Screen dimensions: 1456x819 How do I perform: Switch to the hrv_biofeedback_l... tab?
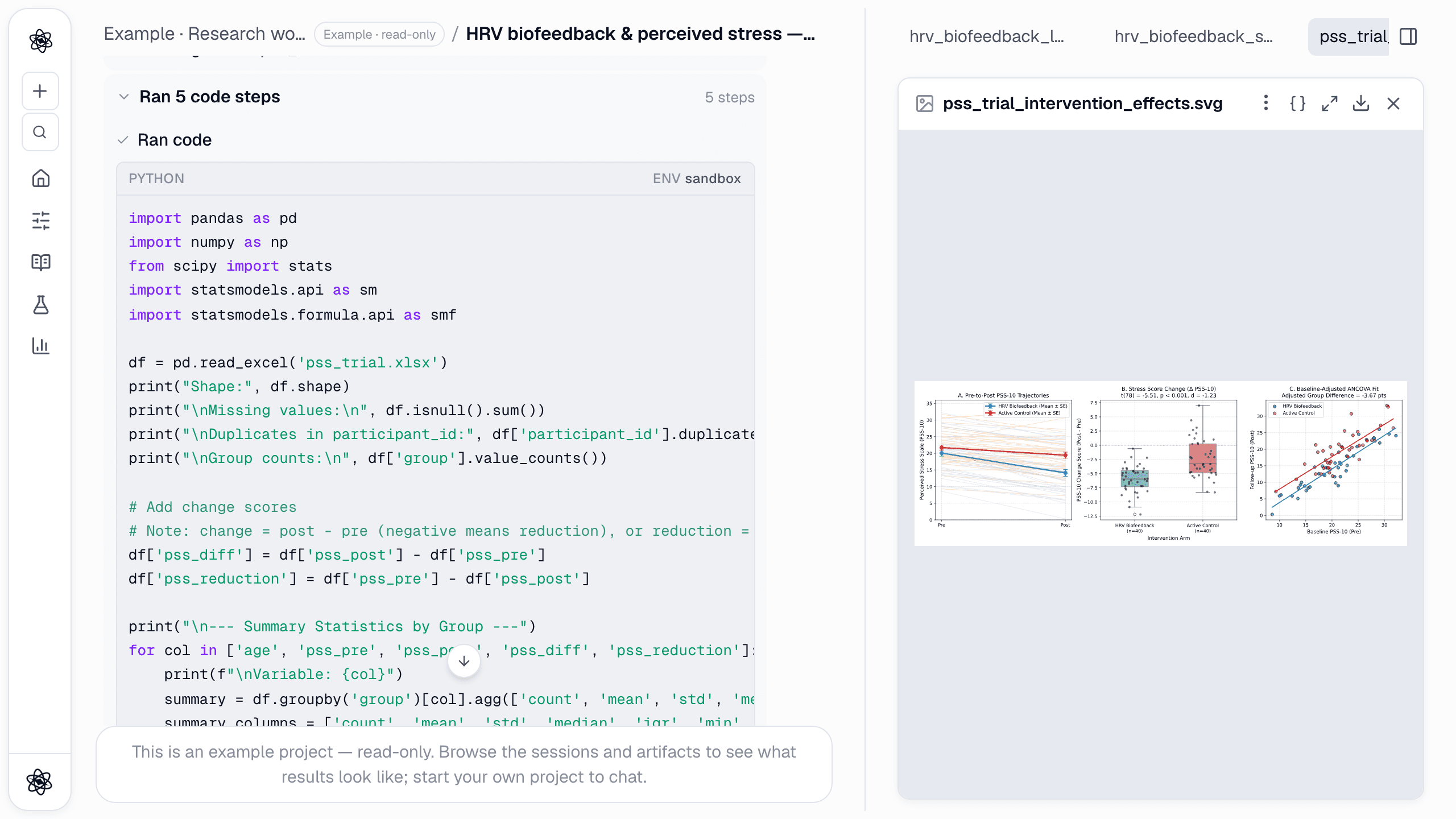[x=987, y=36]
